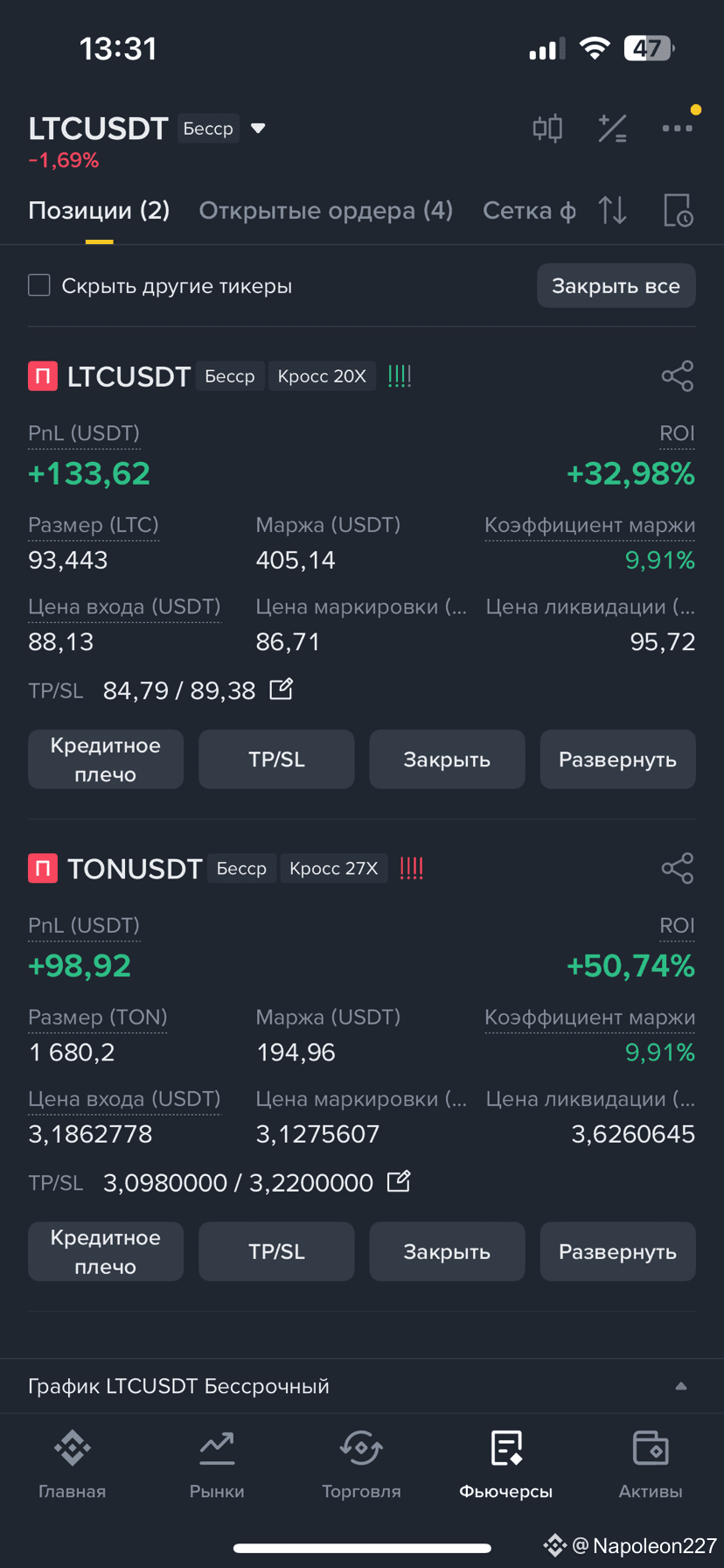724x1568 pixels.
Task: Open the candlestick chart icon in header
Action: [x=548, y=129]
